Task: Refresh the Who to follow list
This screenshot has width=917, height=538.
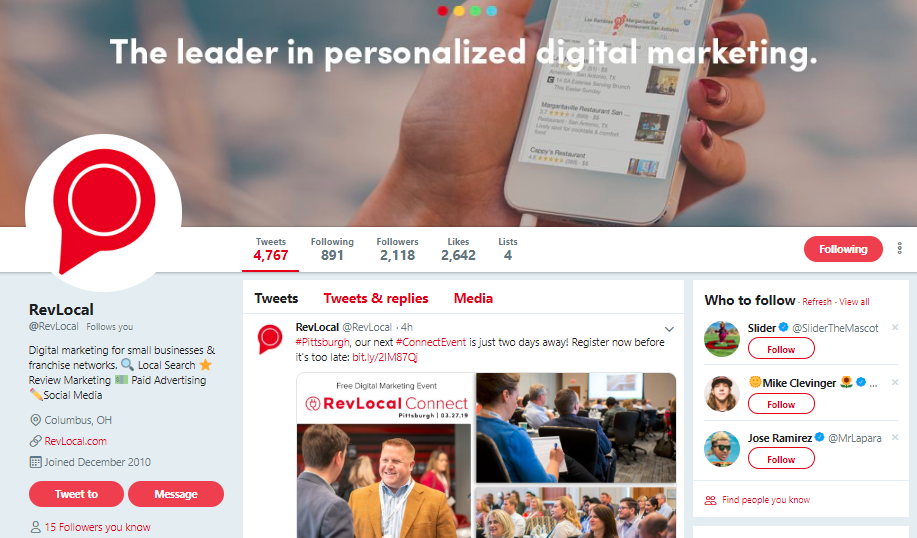Action: (816, 302)
